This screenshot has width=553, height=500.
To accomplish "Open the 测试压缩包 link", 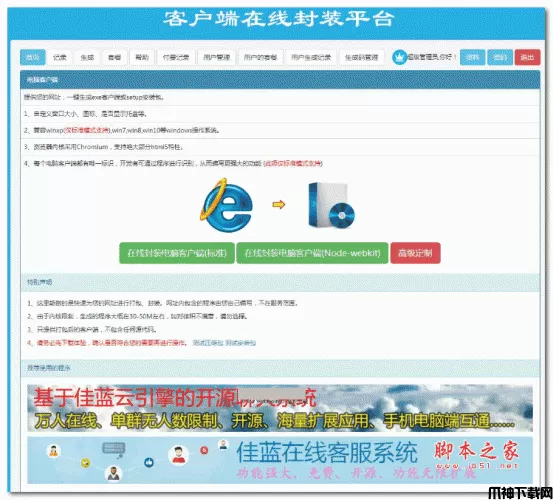I will (208, 343).
